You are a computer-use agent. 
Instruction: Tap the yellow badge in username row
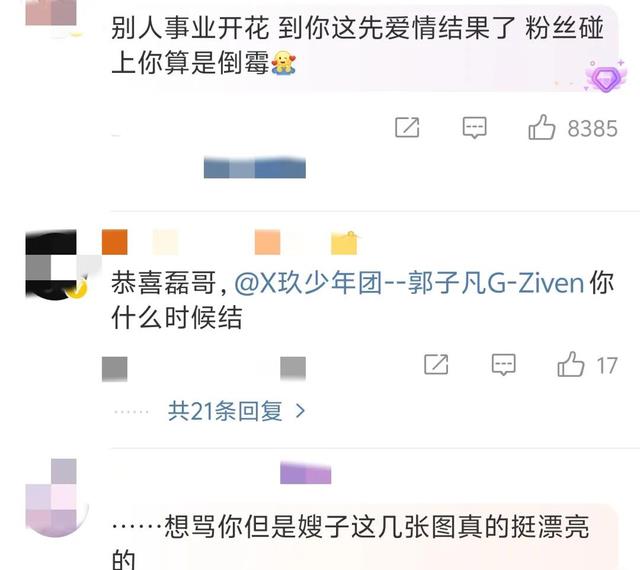pos(344,243)
